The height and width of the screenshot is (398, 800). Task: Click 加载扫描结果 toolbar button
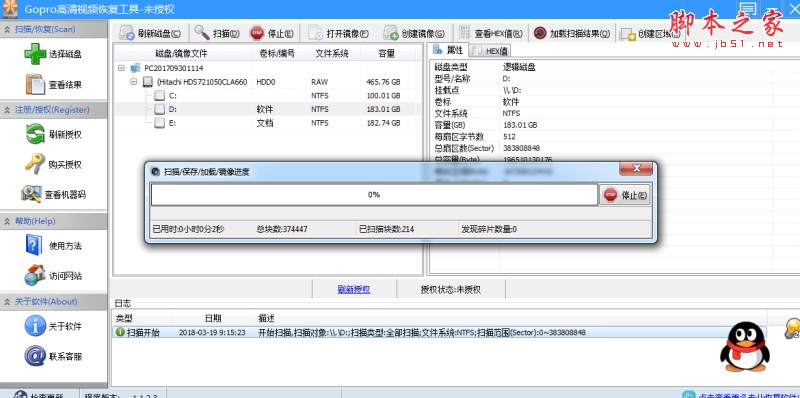[572, 34]
